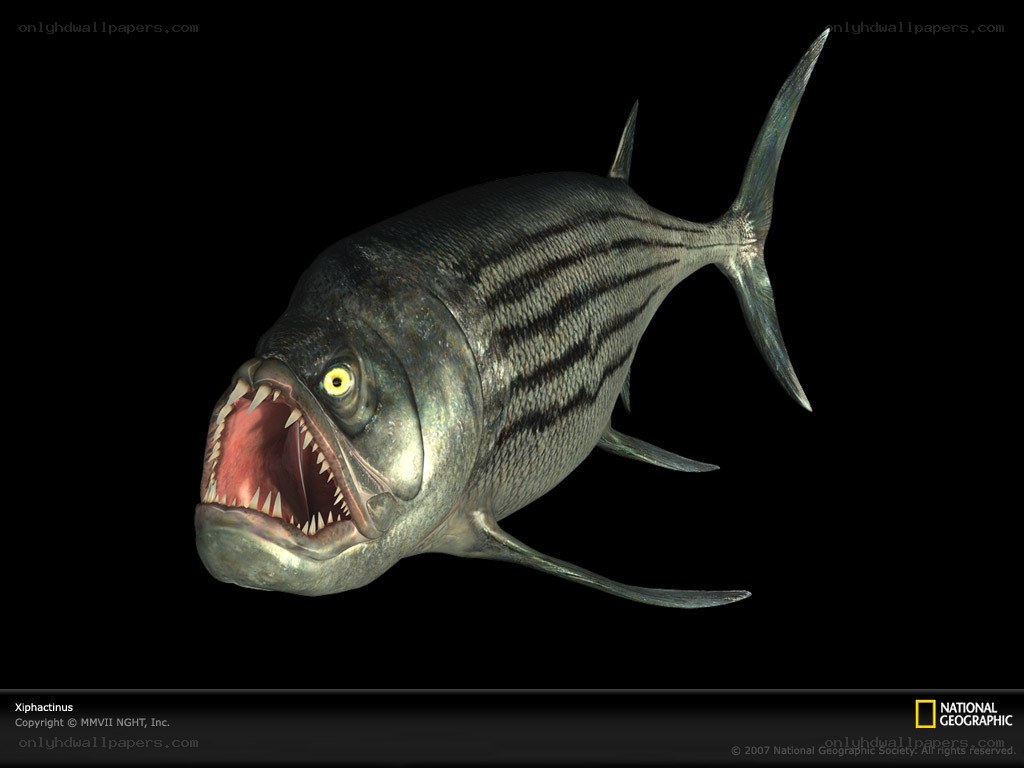Click the 'Xiphactinus' title text
This screenshot has height=768, width=1024.
point(44,707)
